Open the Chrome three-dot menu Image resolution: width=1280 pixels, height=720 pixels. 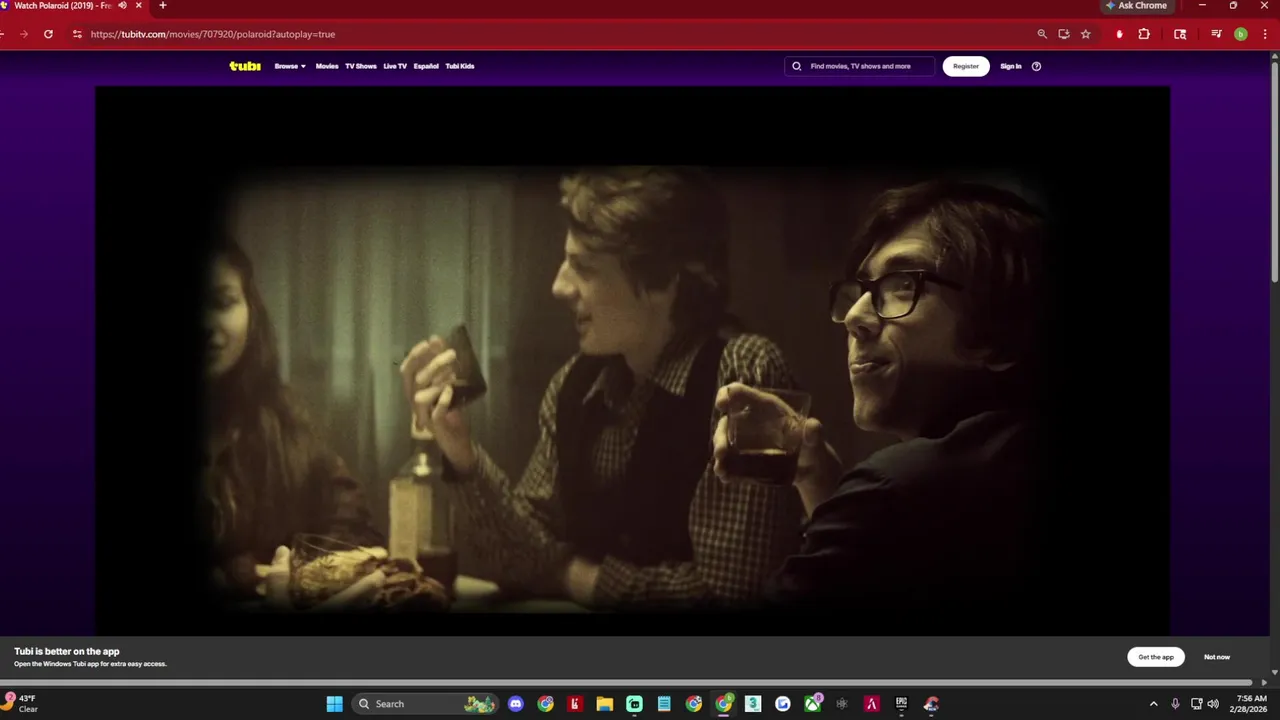point(1265,34)
